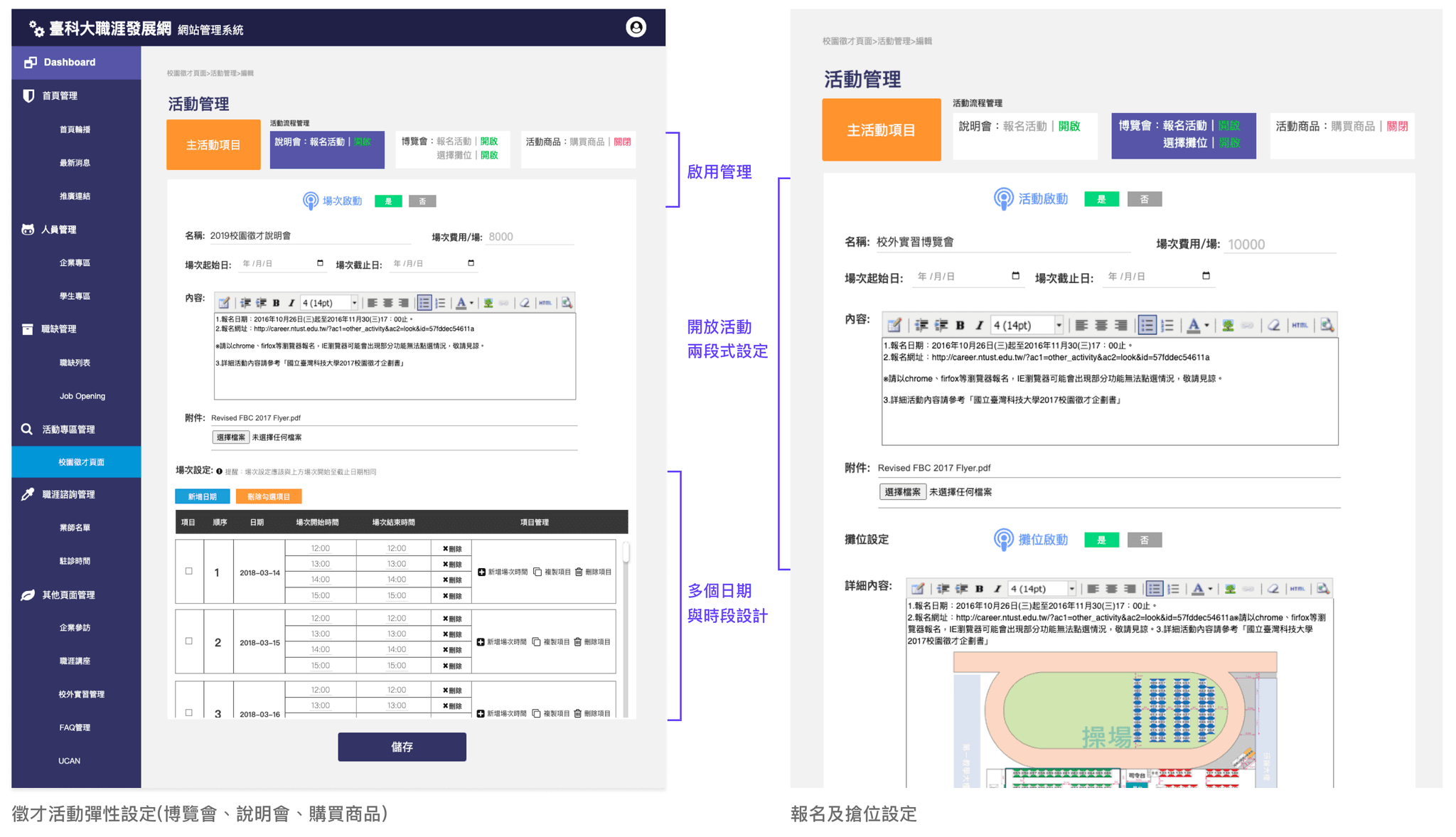Click HTML source icon in the 詳細內容 editor
The image size is (1456, 837).
[x=1297, y=589]
